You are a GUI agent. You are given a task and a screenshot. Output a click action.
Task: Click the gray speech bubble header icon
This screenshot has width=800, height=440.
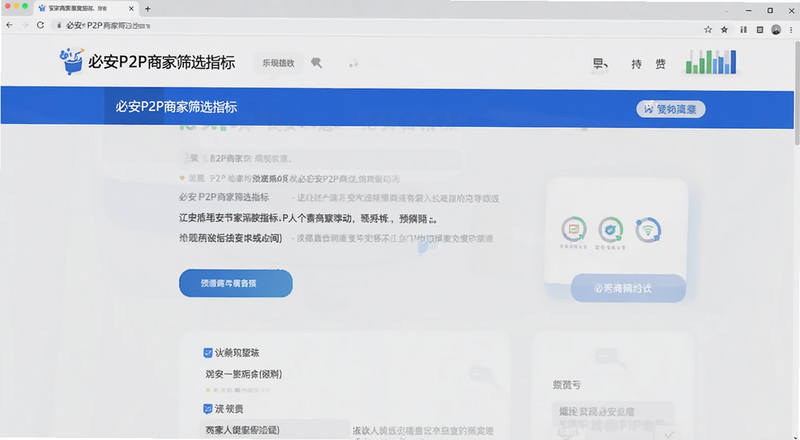pos(316,63)
